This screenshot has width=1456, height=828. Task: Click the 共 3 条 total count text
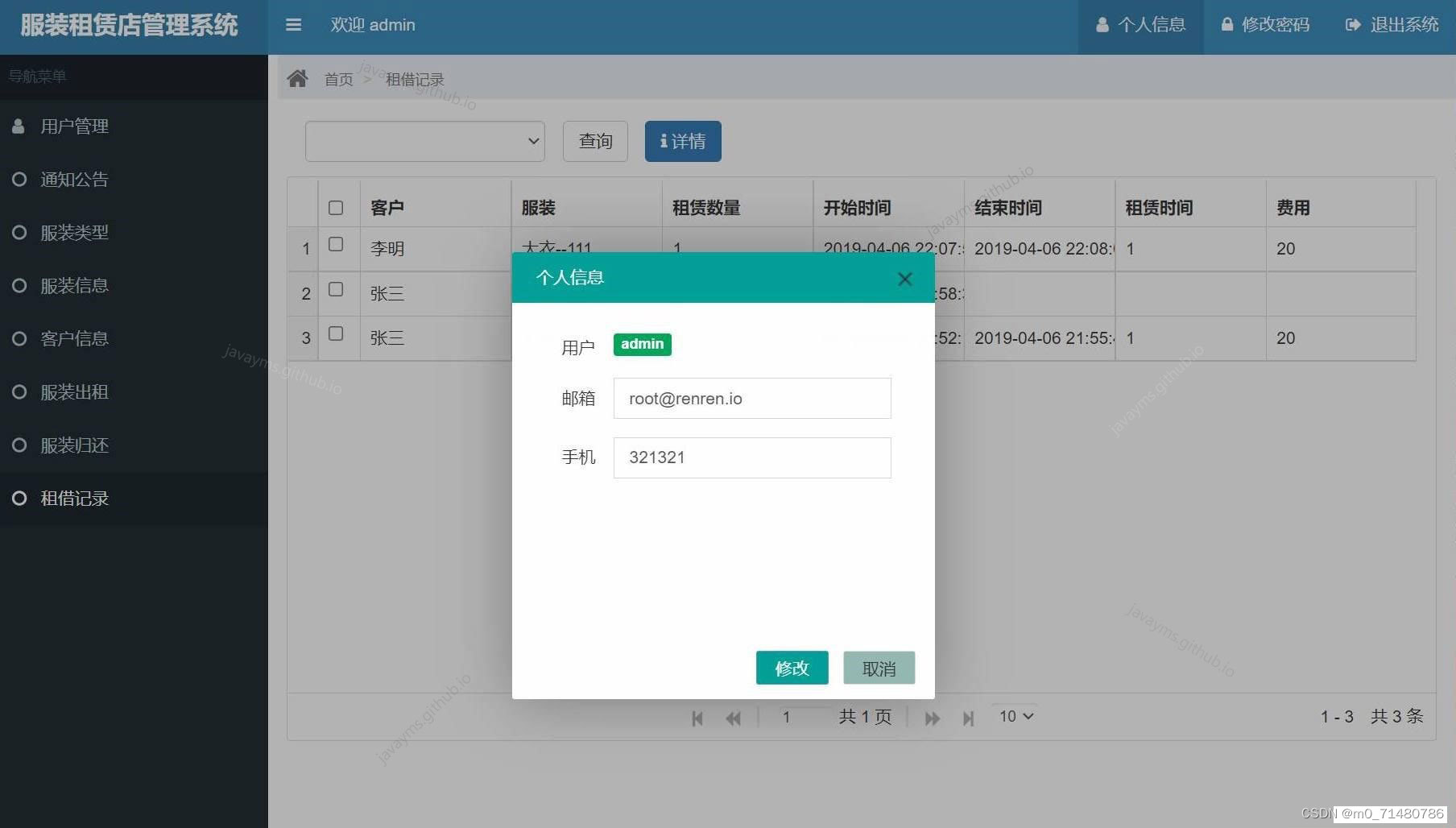(1397, 716)
